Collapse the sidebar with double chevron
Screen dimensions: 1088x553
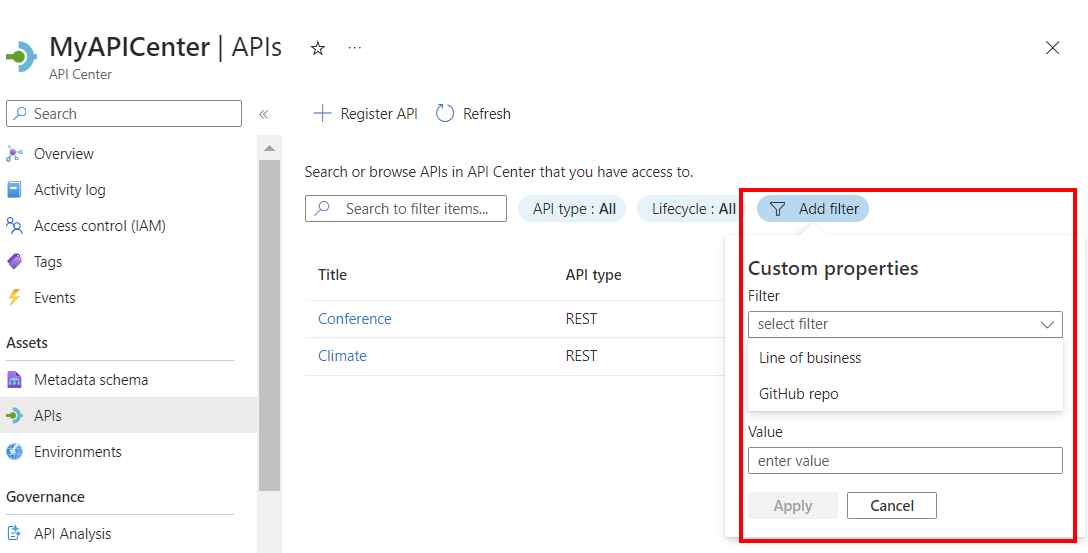coord(264,114)
